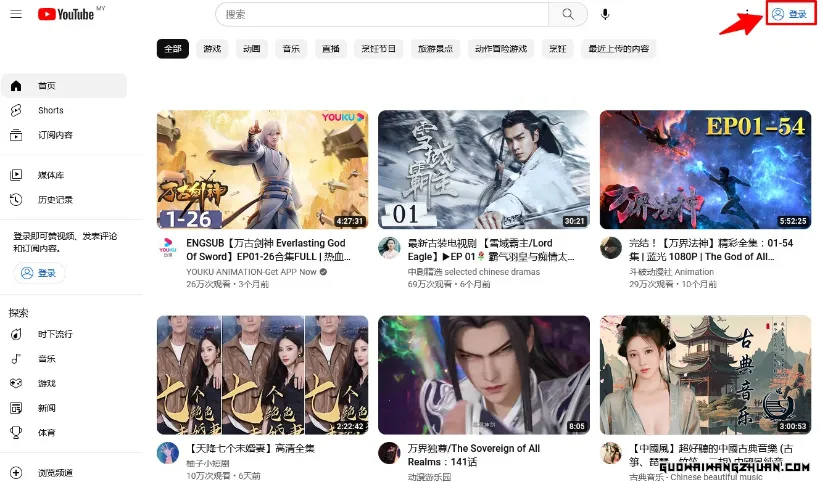Select the 旅游景点 filter chip
This screenshot has width=820, height=482.
coord(435,49)
